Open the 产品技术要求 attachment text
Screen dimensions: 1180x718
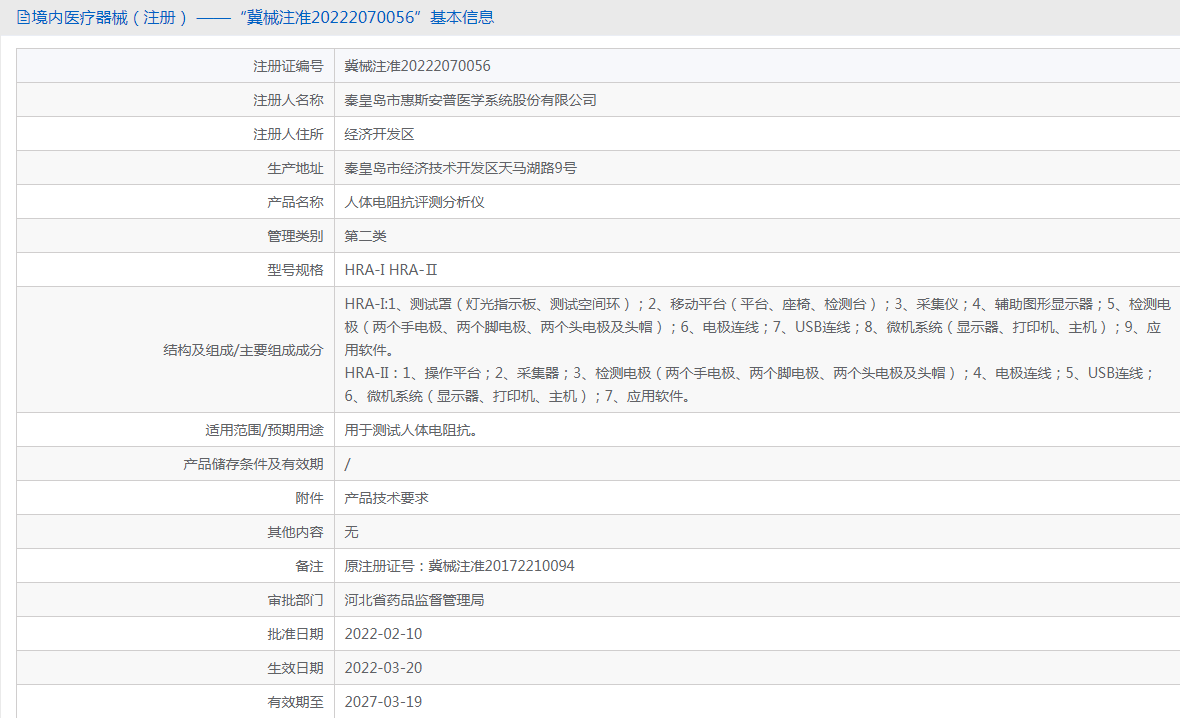(x=386, y=497)
